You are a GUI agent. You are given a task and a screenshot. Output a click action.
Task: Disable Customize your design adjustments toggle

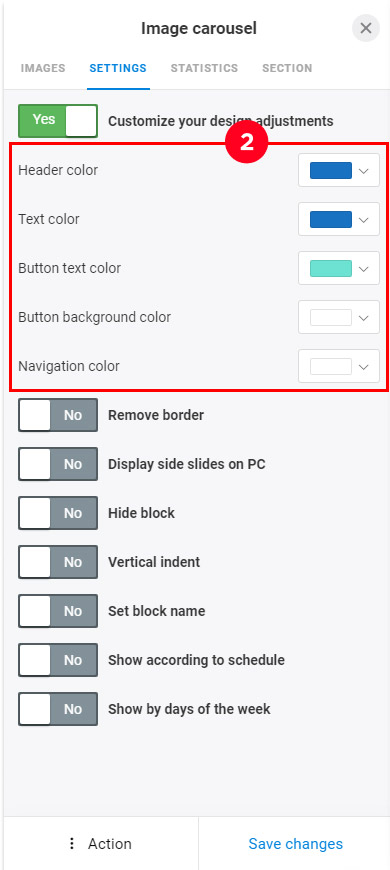tap(58, 120)
